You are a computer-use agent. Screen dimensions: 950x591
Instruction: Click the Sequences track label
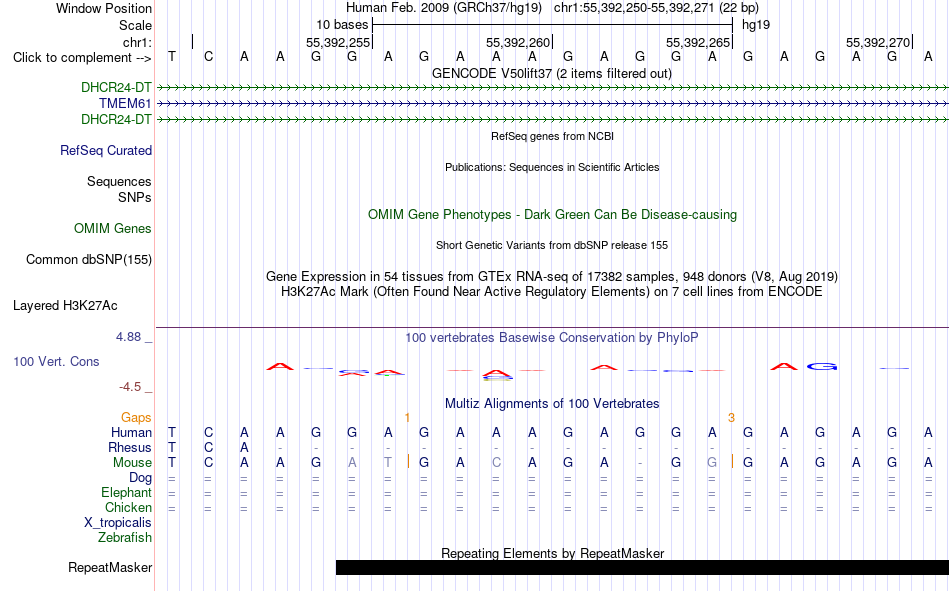click(x=119, y=181)
